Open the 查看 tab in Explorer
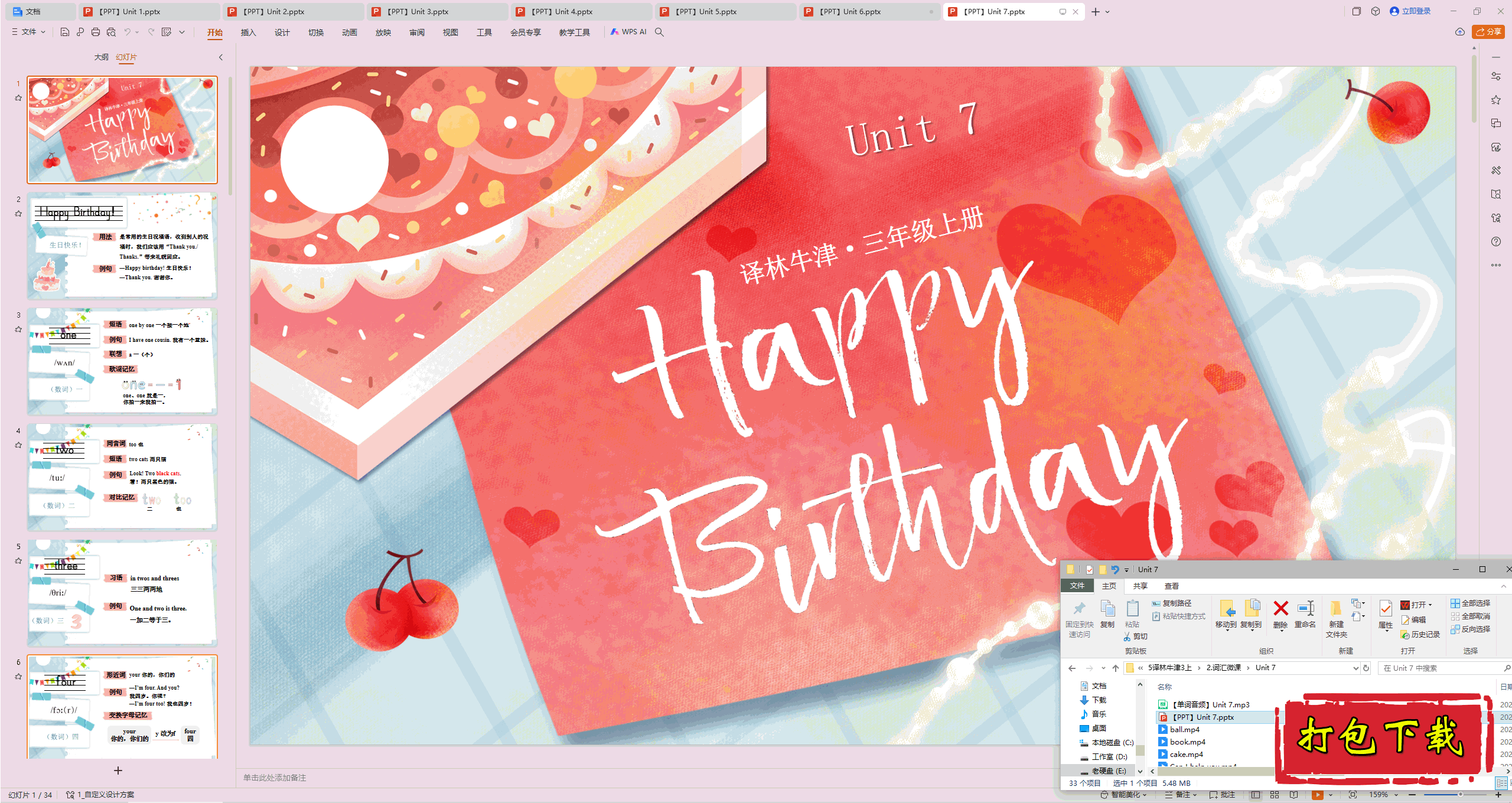 1172,586
